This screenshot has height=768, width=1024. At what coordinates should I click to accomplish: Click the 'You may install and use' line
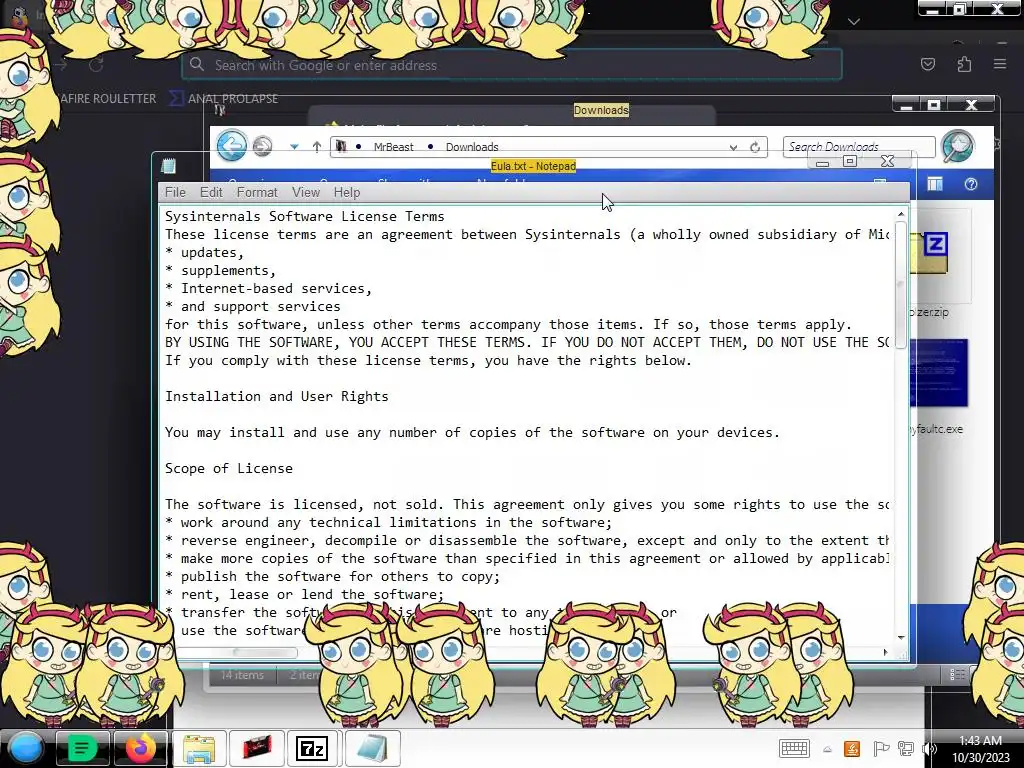point(472,432)
